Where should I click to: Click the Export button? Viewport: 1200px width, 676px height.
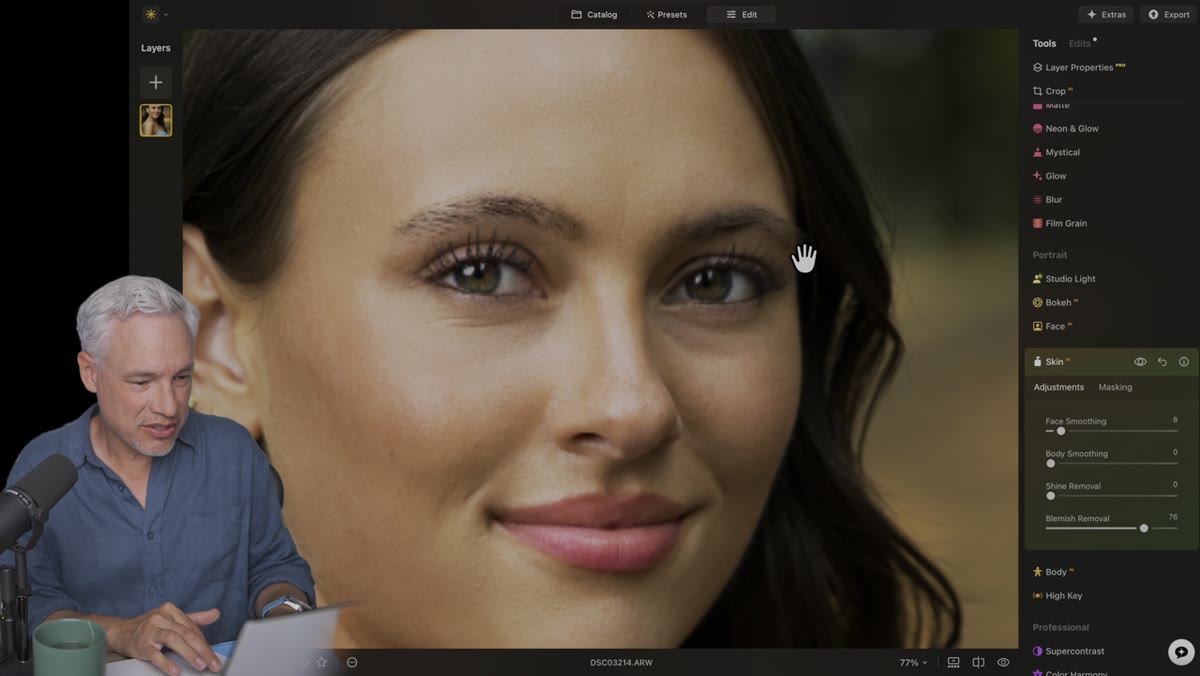point(1168,14)
